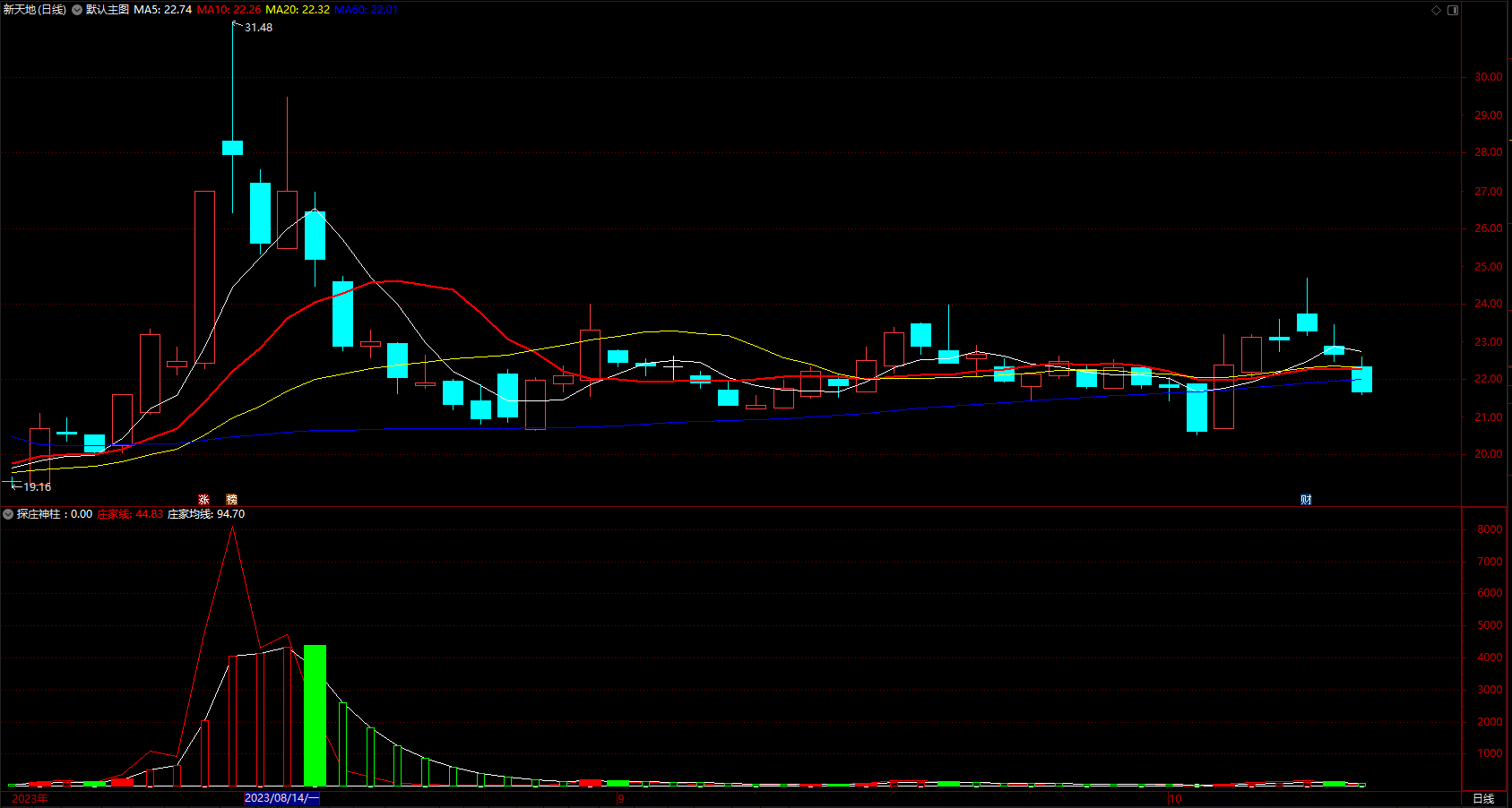Toggle the side panel layout icon
Image resolution: width=1512 pixels, height=808 pixels.
pos(1453,10)
